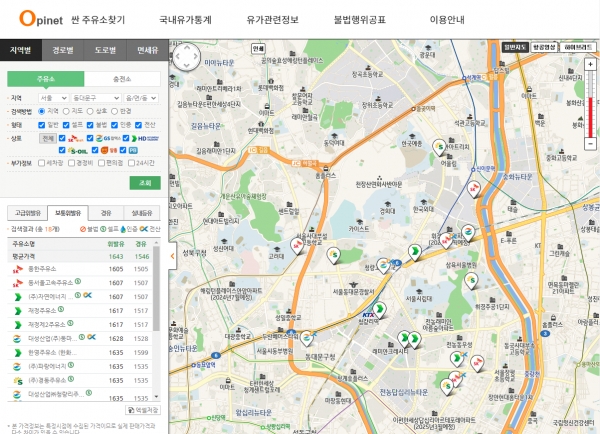
Task: Click the 전체 brand button
Action: point(48,138)
